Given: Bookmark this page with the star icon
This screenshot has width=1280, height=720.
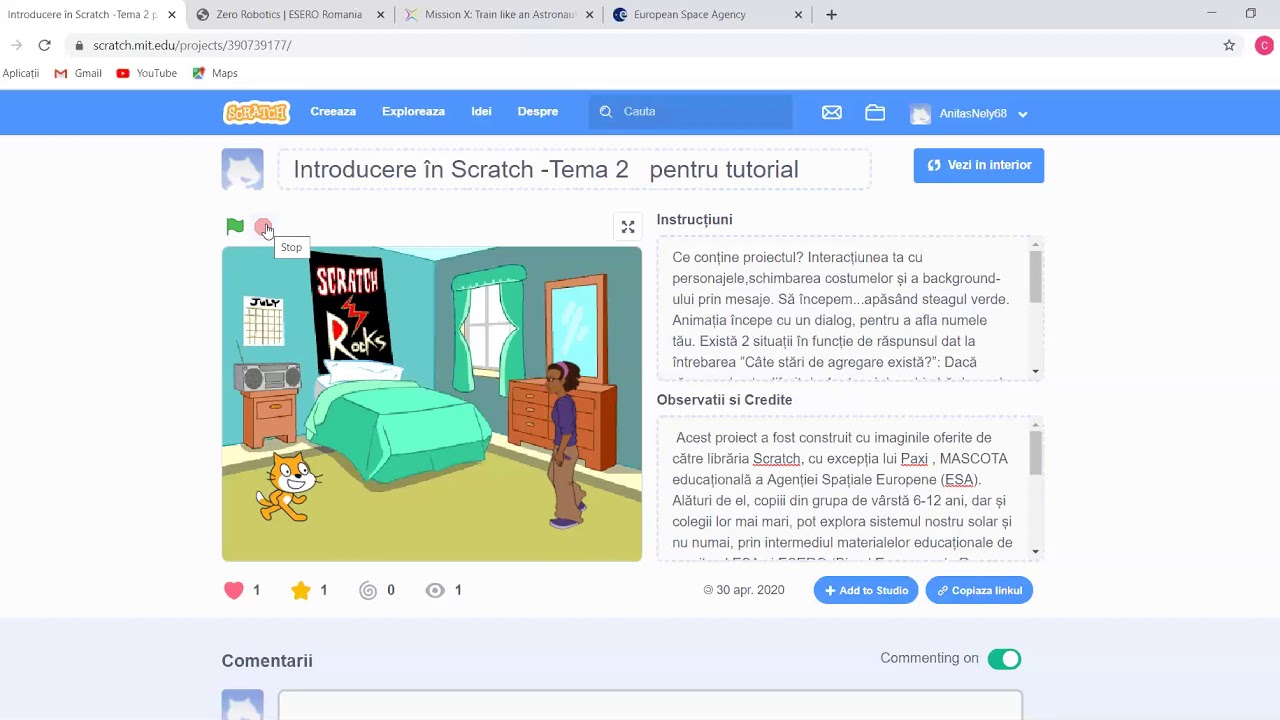Looking at the screenshot, I should (x=1229, y=45).
